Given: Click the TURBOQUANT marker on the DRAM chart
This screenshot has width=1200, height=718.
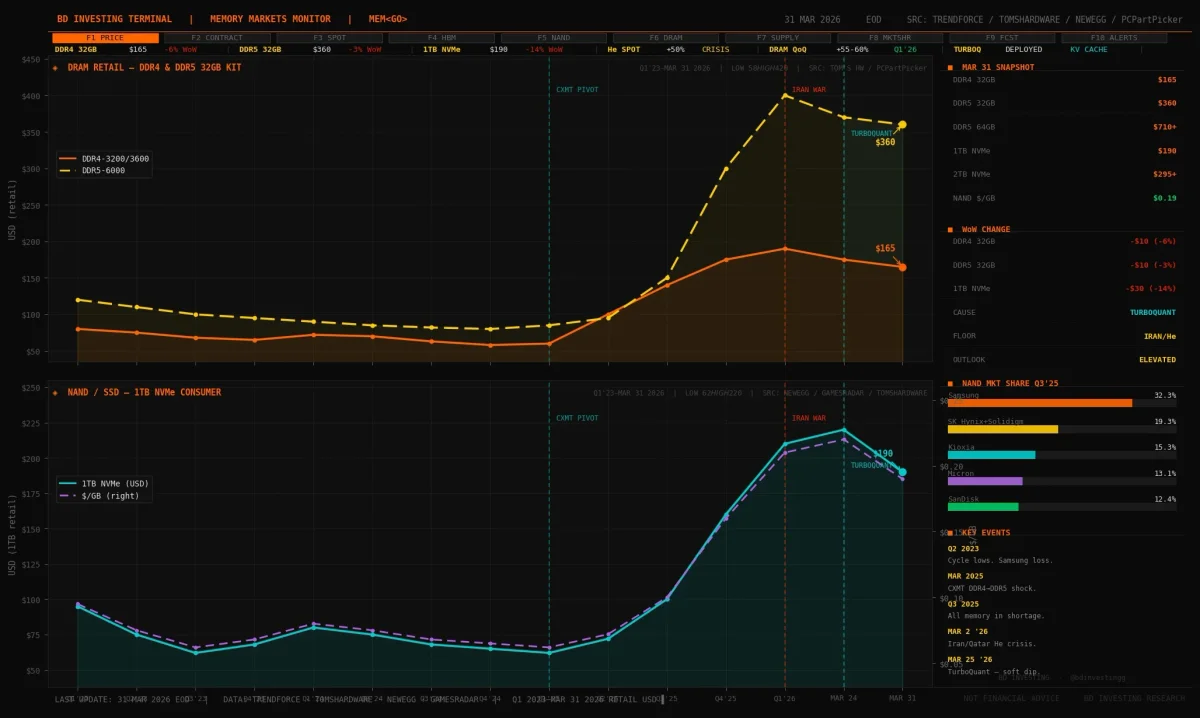Looking at the screenshot, I should pyautogui.click(x=872, y=133).
